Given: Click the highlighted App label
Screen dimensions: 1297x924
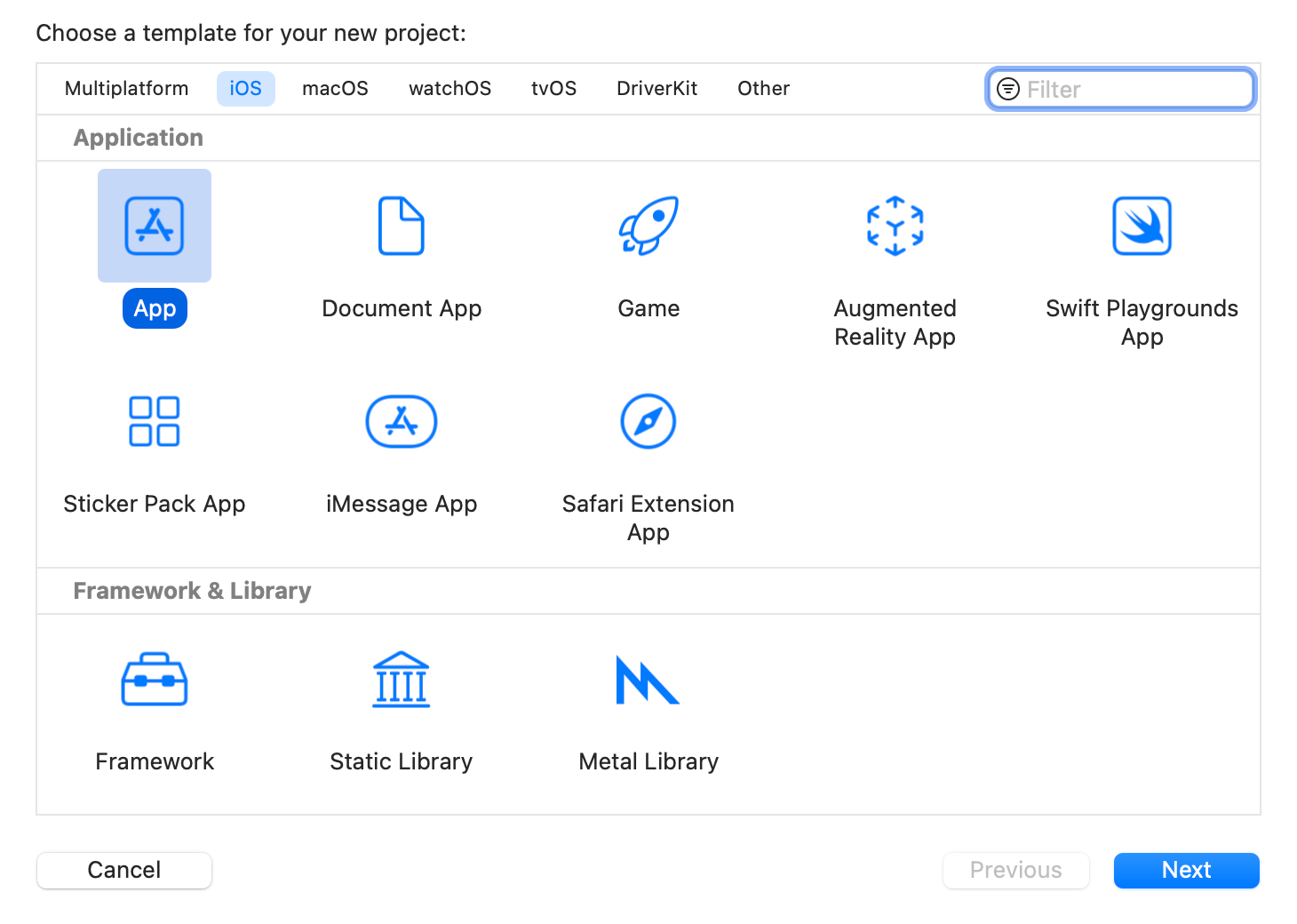Looking at the screenshot, I should click(x=155, y=308).
